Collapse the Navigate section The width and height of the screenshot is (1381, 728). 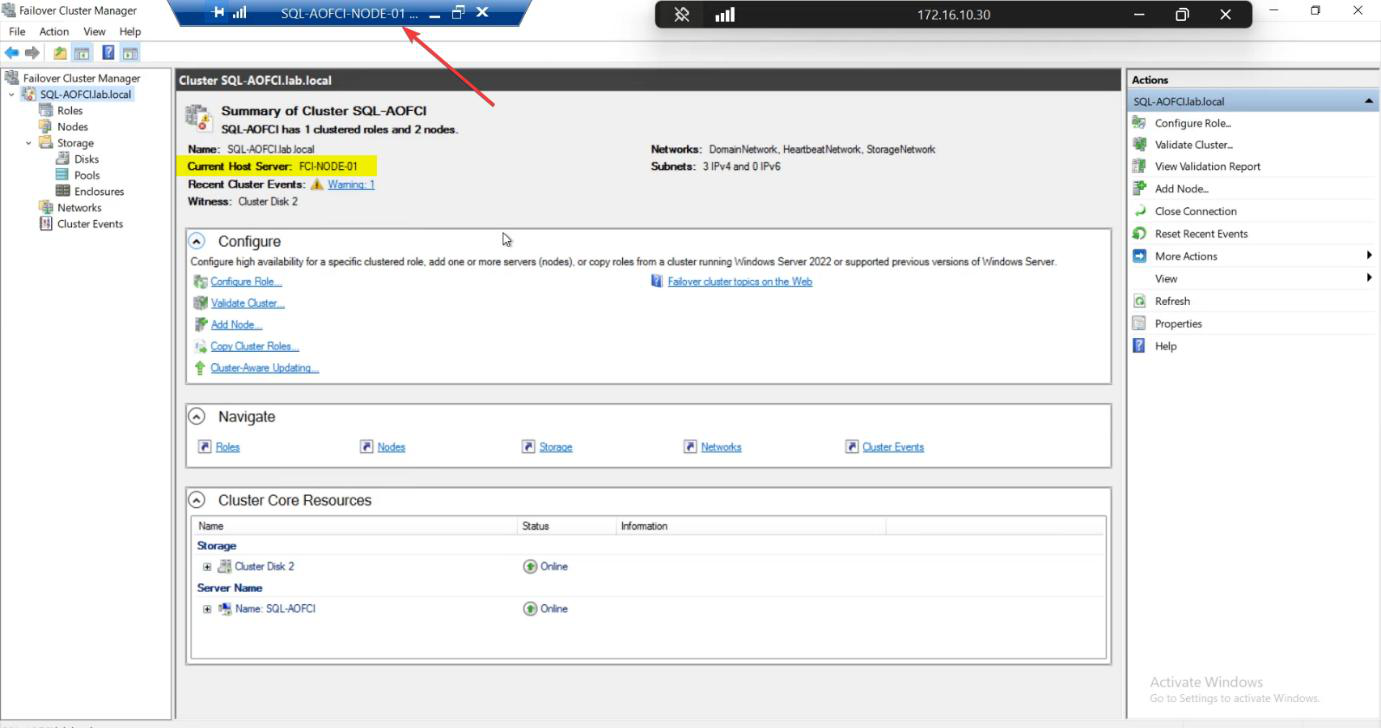(x=197, y=416)
